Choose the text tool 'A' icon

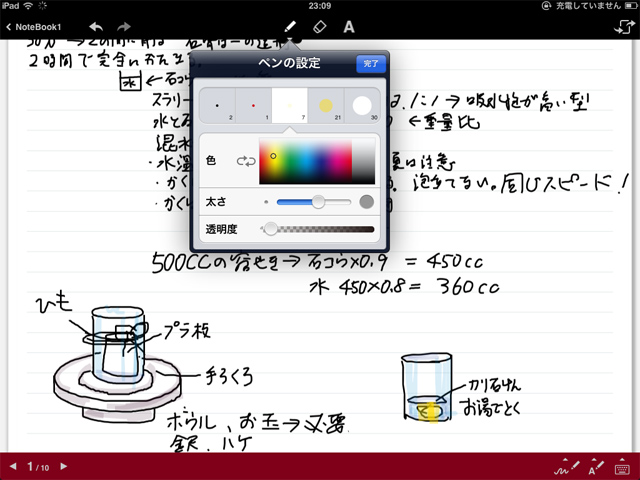tap(349, 27)
